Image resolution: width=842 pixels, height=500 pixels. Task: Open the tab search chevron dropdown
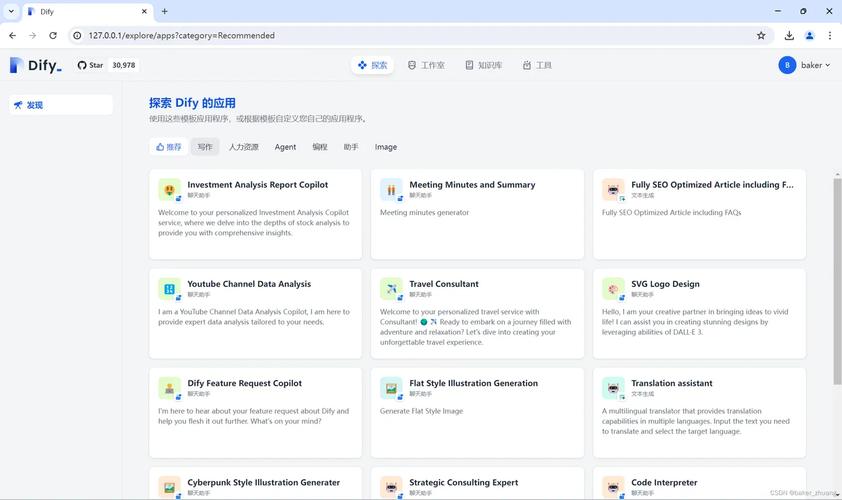coord(12,11)
